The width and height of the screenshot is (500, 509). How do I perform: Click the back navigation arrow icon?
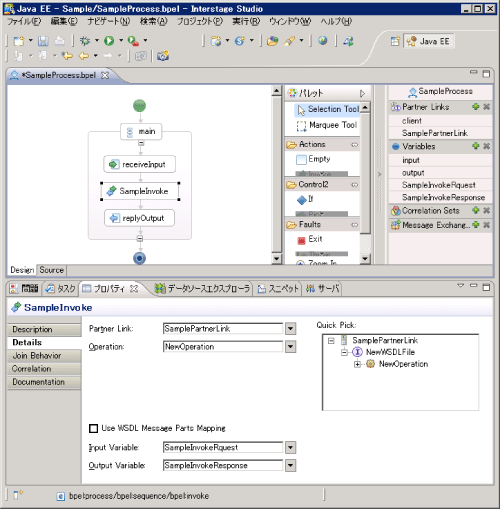click(83, 56)
